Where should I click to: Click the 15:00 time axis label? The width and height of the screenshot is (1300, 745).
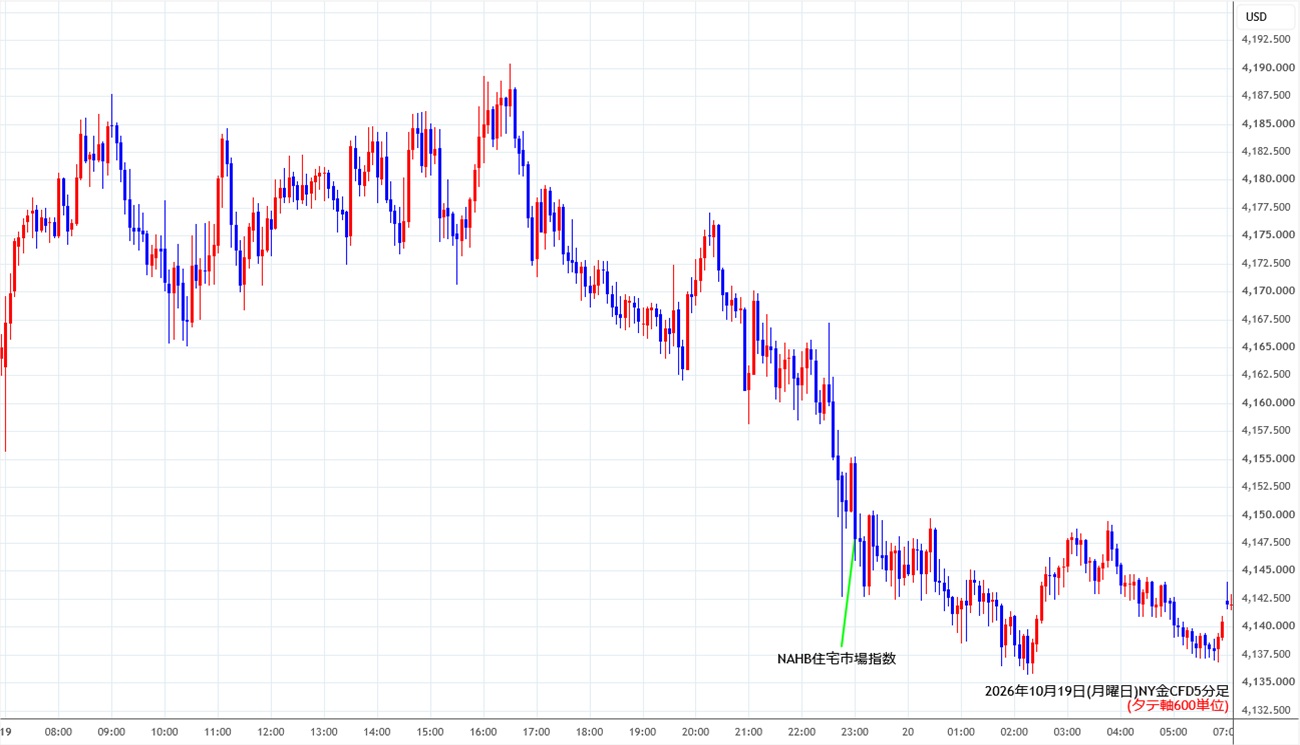tap(430, 732)
